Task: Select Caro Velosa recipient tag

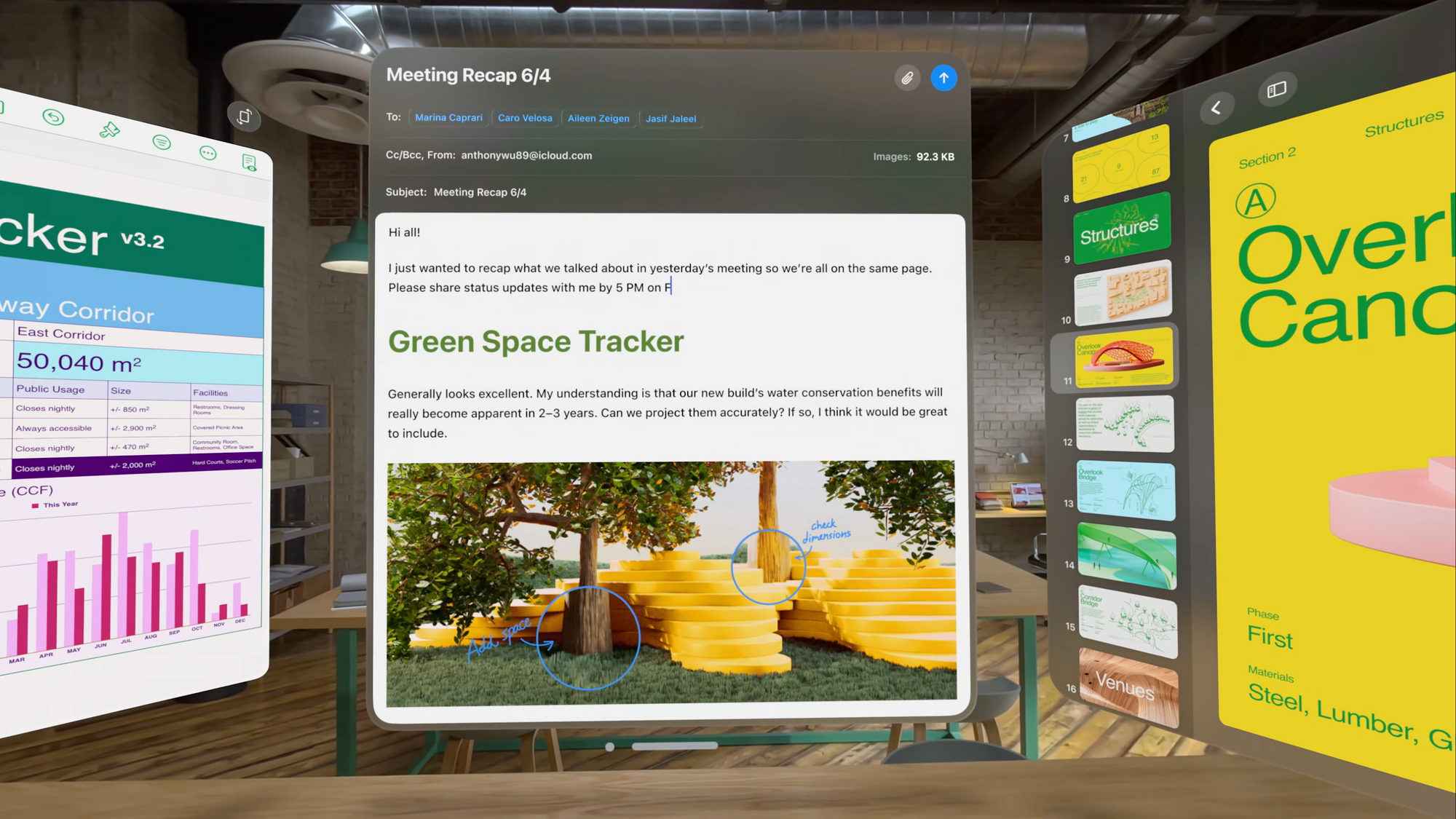Action: click(525, 117)
